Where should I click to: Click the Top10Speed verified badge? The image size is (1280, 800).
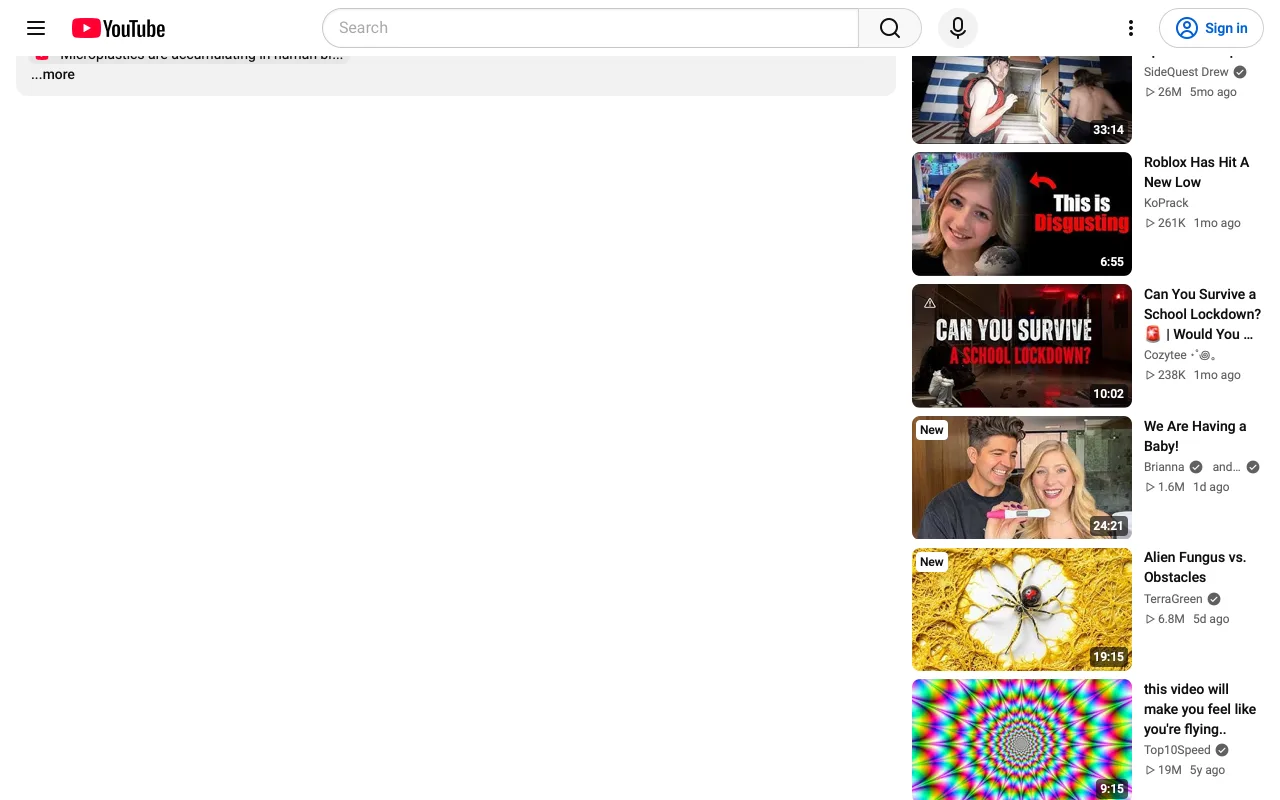(x=1222, y=750)
